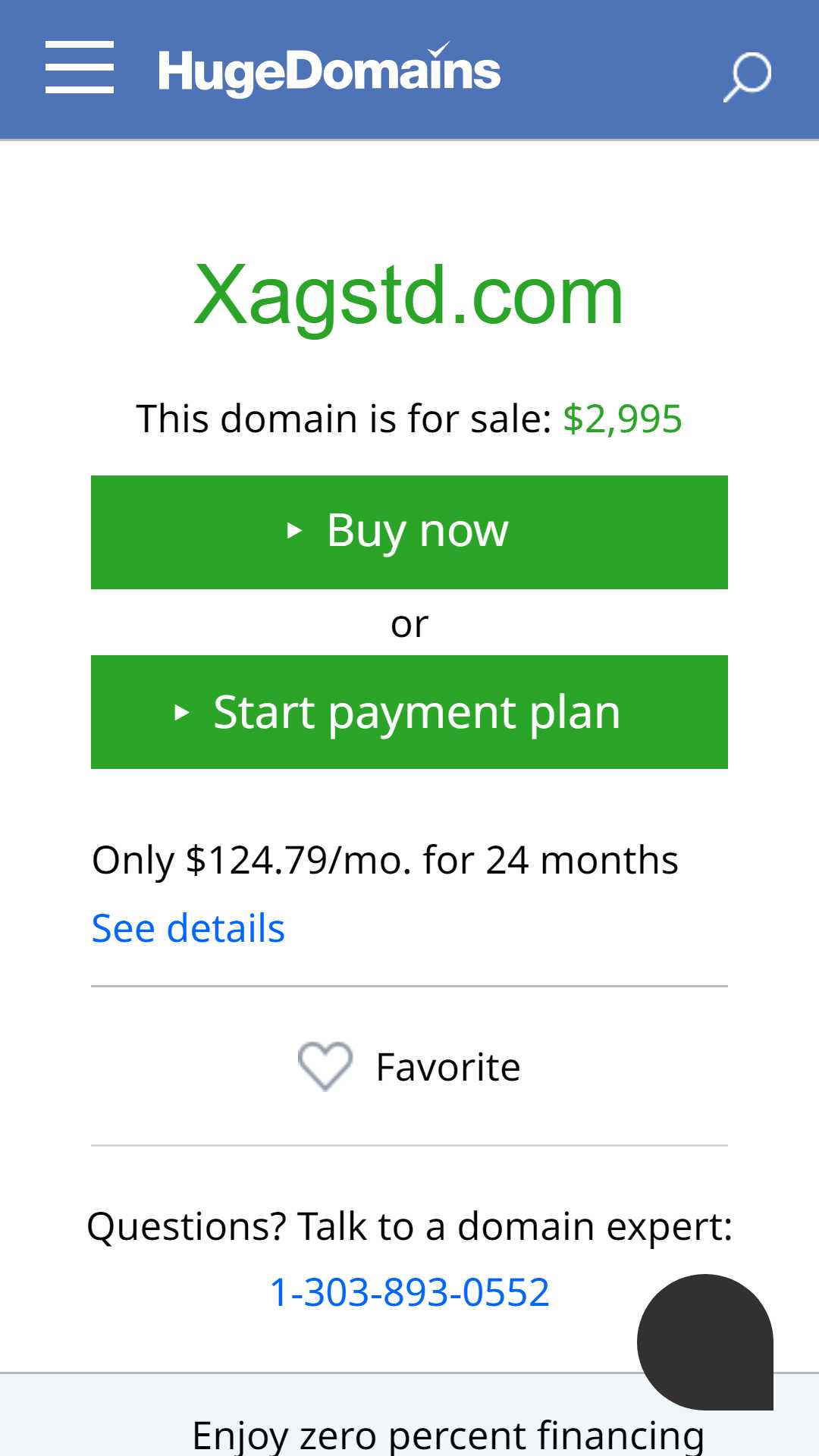Open the See details link
Image resolution: width=819 pixels, height=1456 pixels.
[188, 928]
